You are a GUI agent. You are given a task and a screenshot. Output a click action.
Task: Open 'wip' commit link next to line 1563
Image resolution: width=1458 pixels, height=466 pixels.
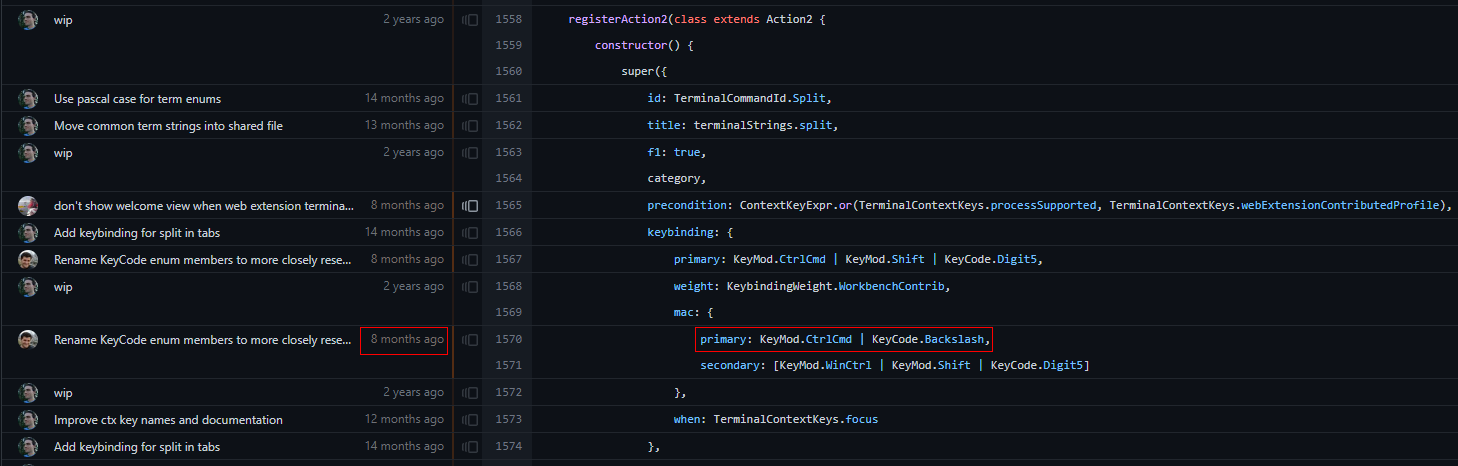point(63,153)
